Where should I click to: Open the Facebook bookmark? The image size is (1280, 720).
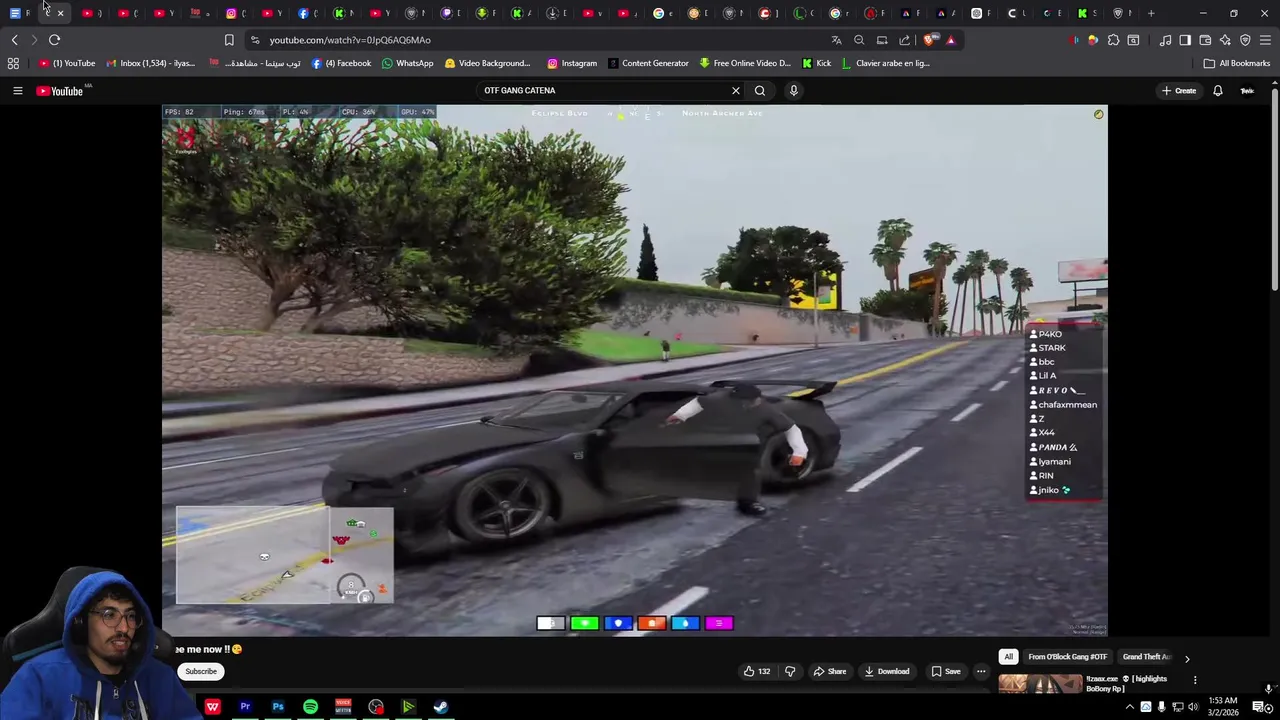[341, 63]
